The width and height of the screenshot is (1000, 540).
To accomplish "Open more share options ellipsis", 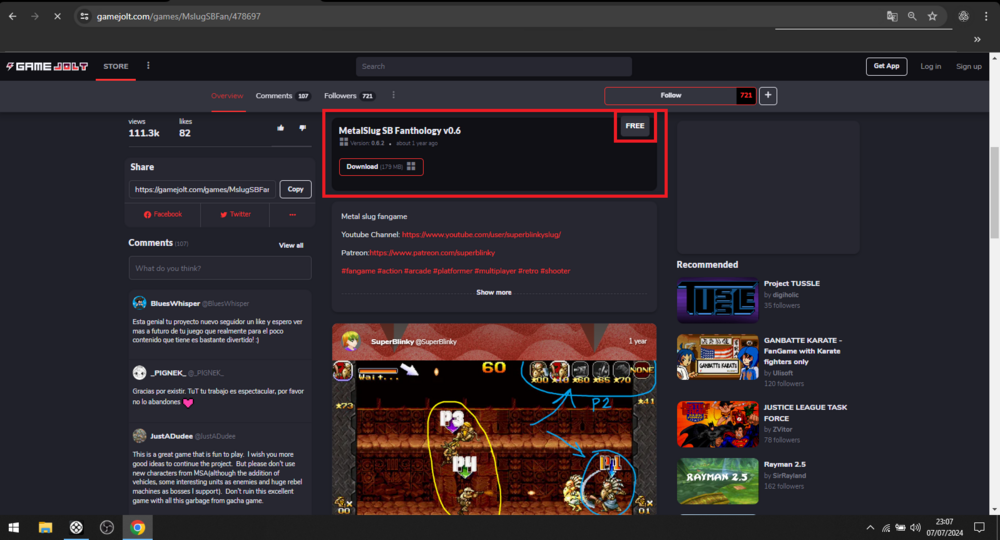I will (292, 214).
